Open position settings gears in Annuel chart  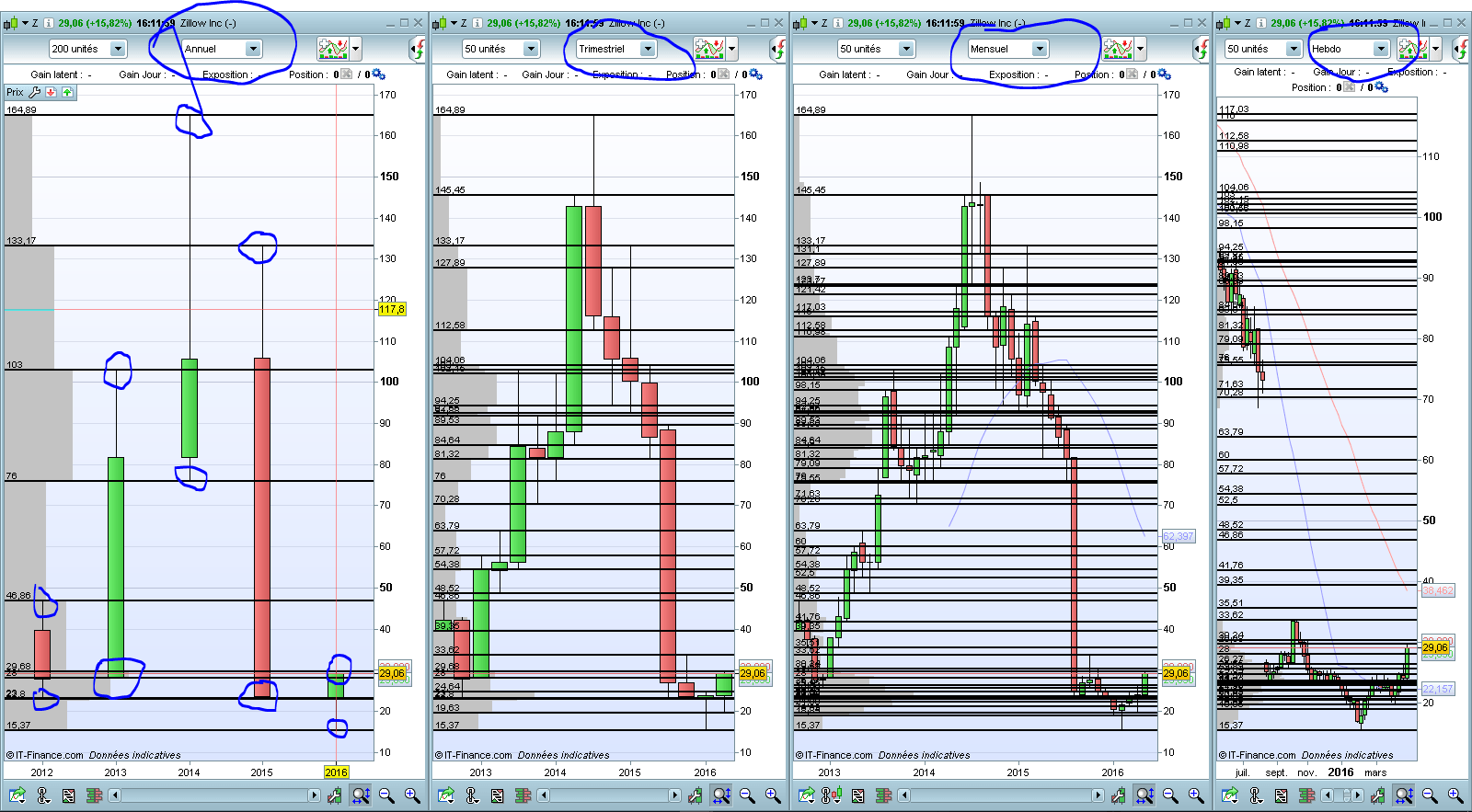[378, 74]
